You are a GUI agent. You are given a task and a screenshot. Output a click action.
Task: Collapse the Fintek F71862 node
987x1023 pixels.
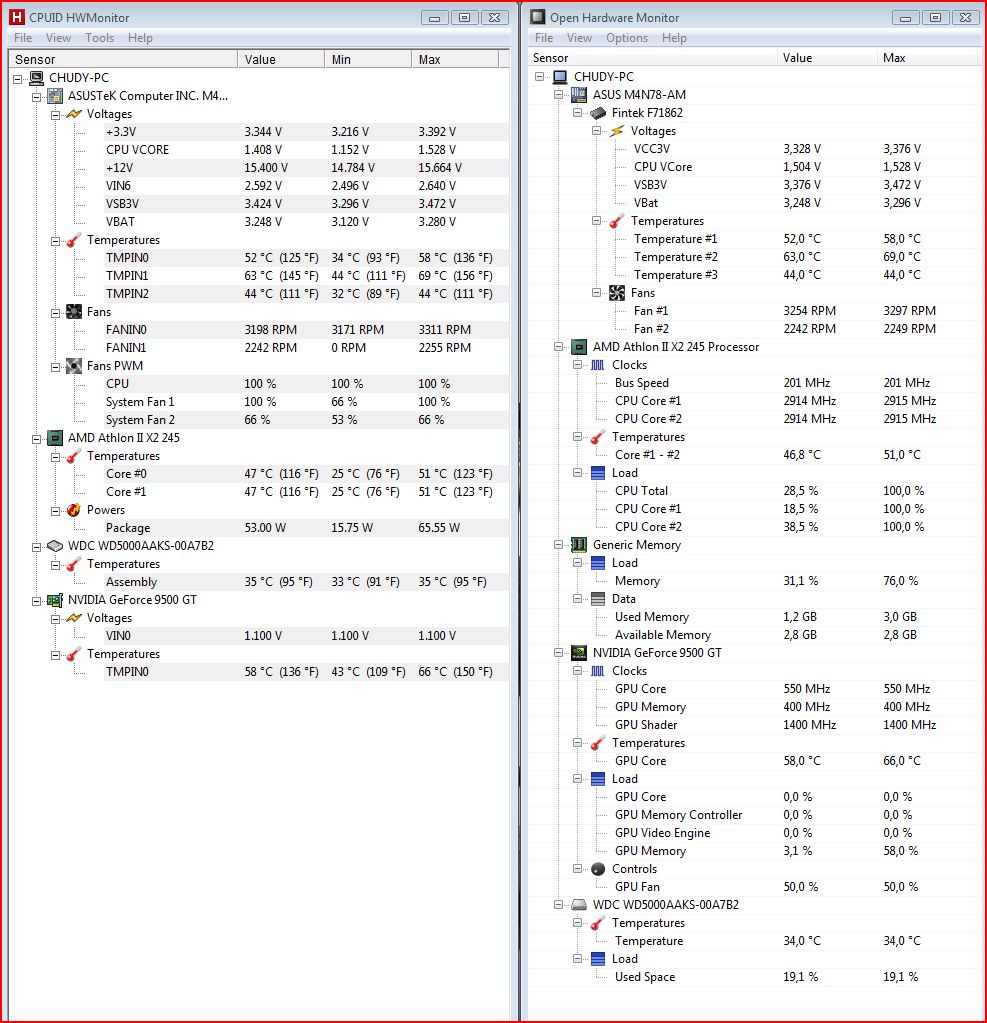pyautogui.click(x=577, y=113)
